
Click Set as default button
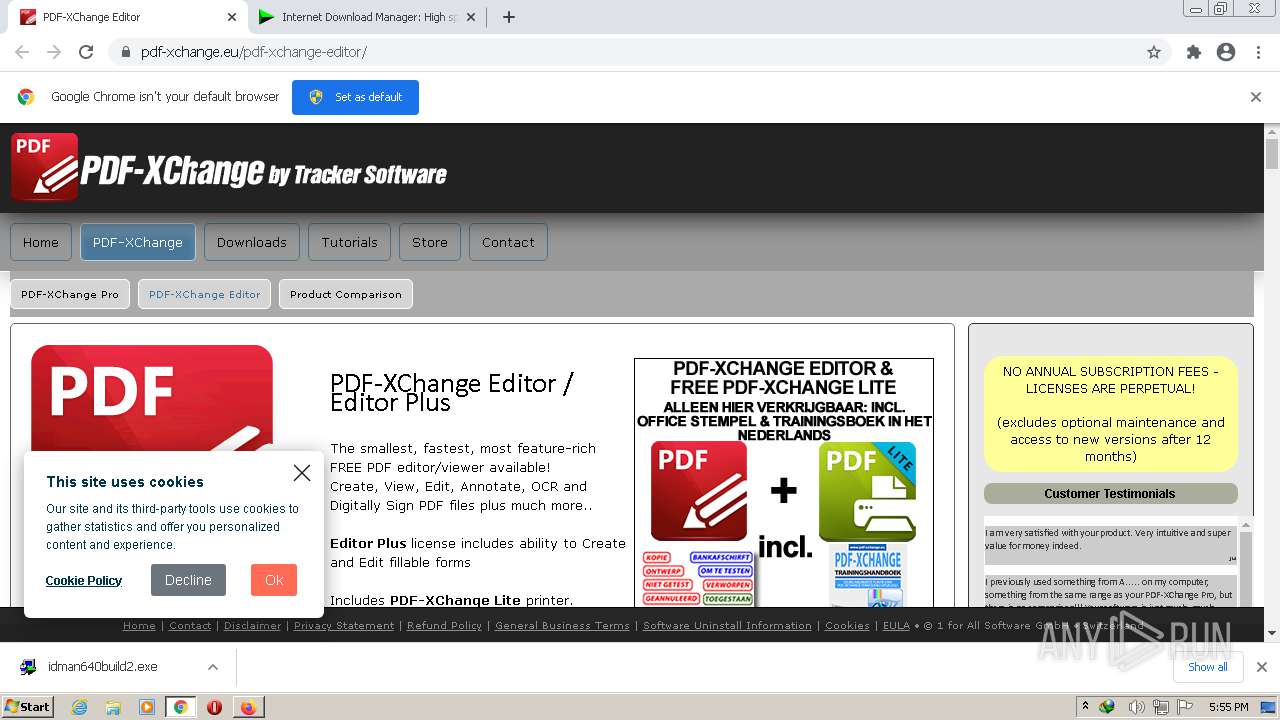click(355, 97)
